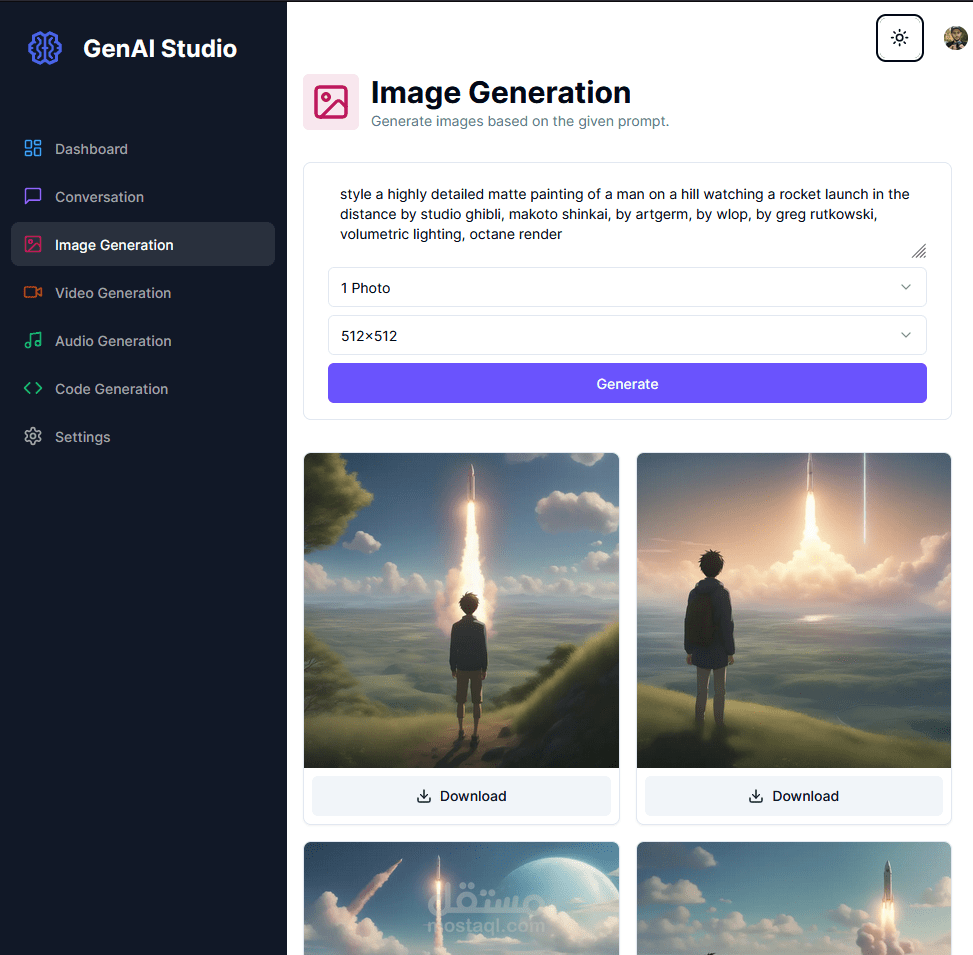This screenshot has width=973, height=955.
Task: Open Dashboard in the sidebar
Action: (x=143, y=149)
